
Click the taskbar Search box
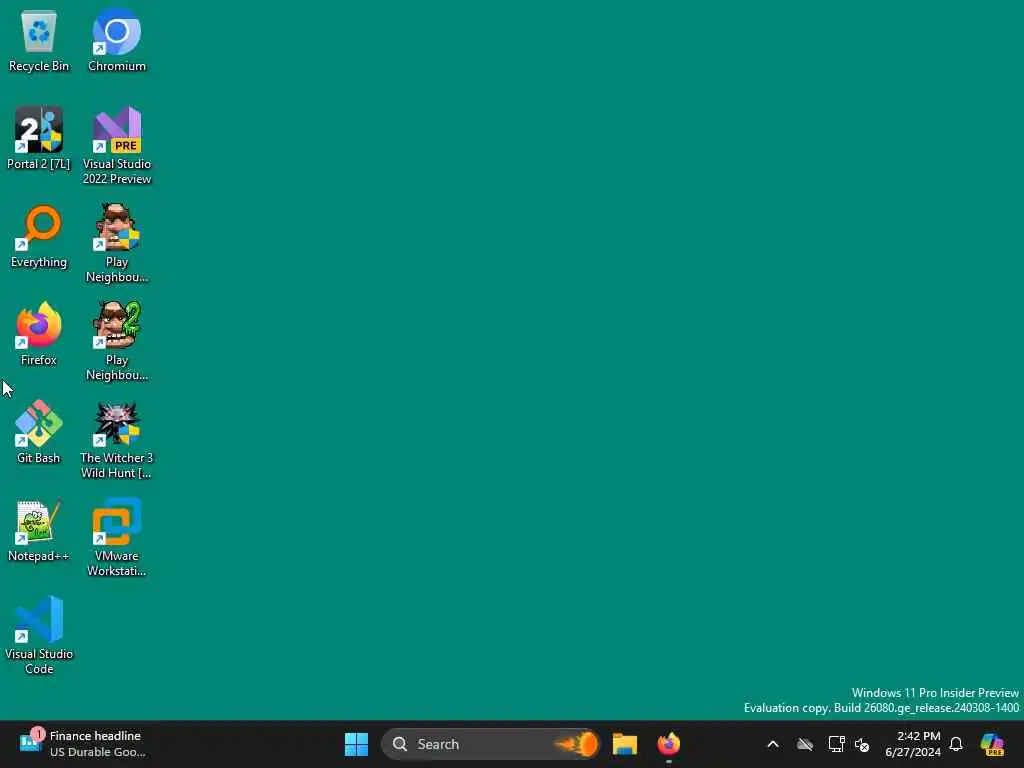(490, 744)
